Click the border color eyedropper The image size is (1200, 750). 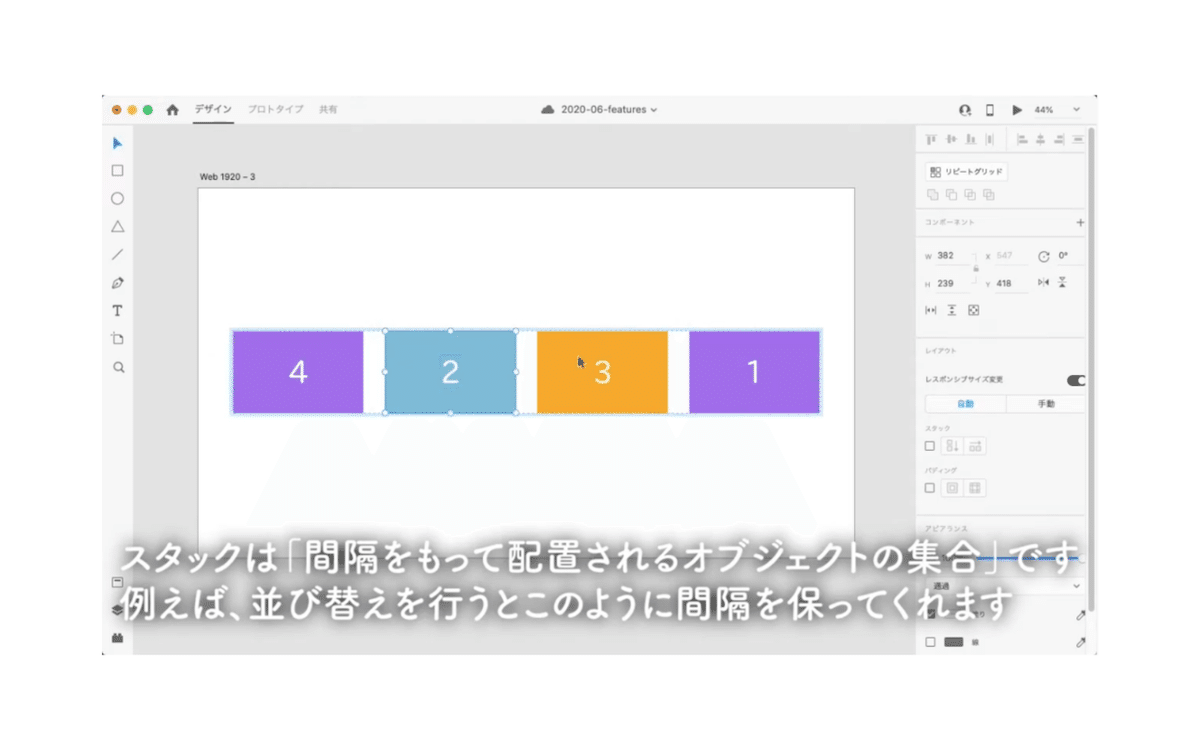pyautogui.click(x=1080, y=642)
